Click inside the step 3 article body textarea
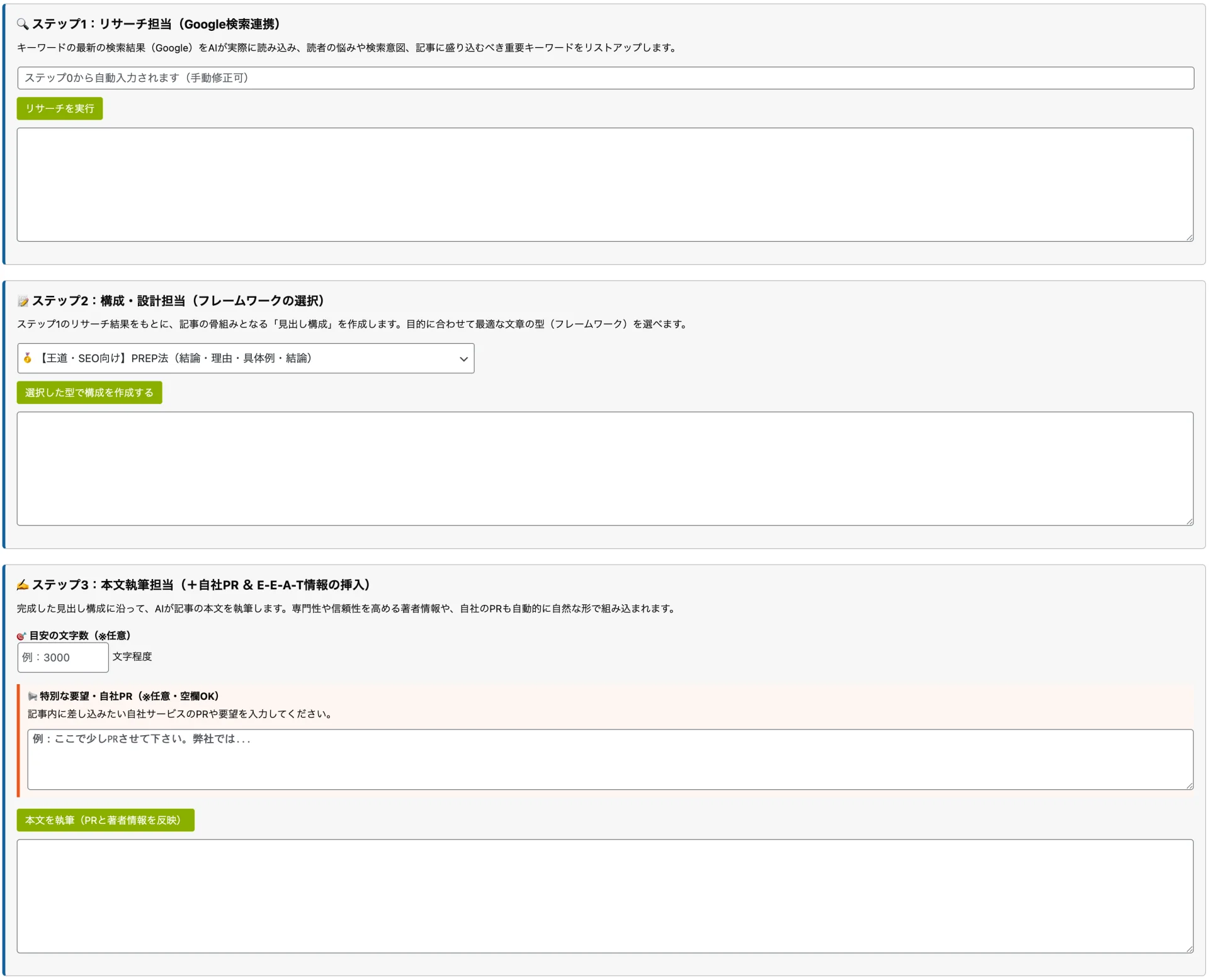This screenshot has height=980, width=1209. coord(604,896)
